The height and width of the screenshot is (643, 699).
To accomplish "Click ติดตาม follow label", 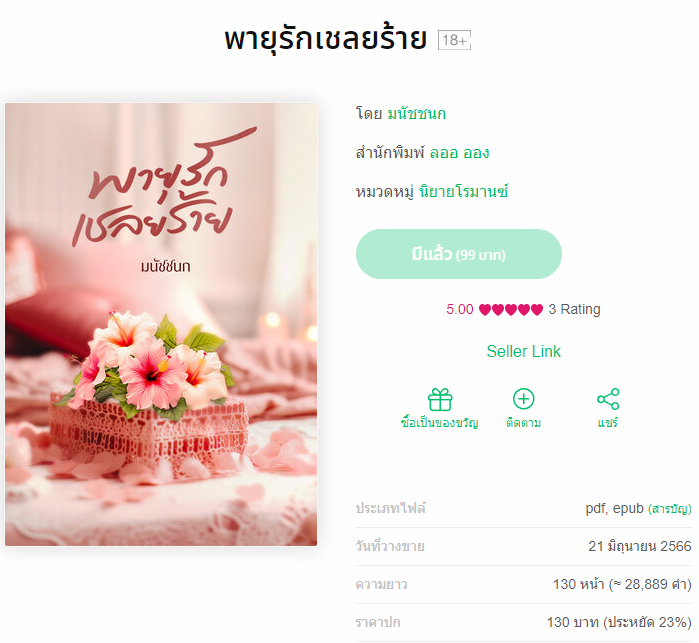I will point(523,422).
